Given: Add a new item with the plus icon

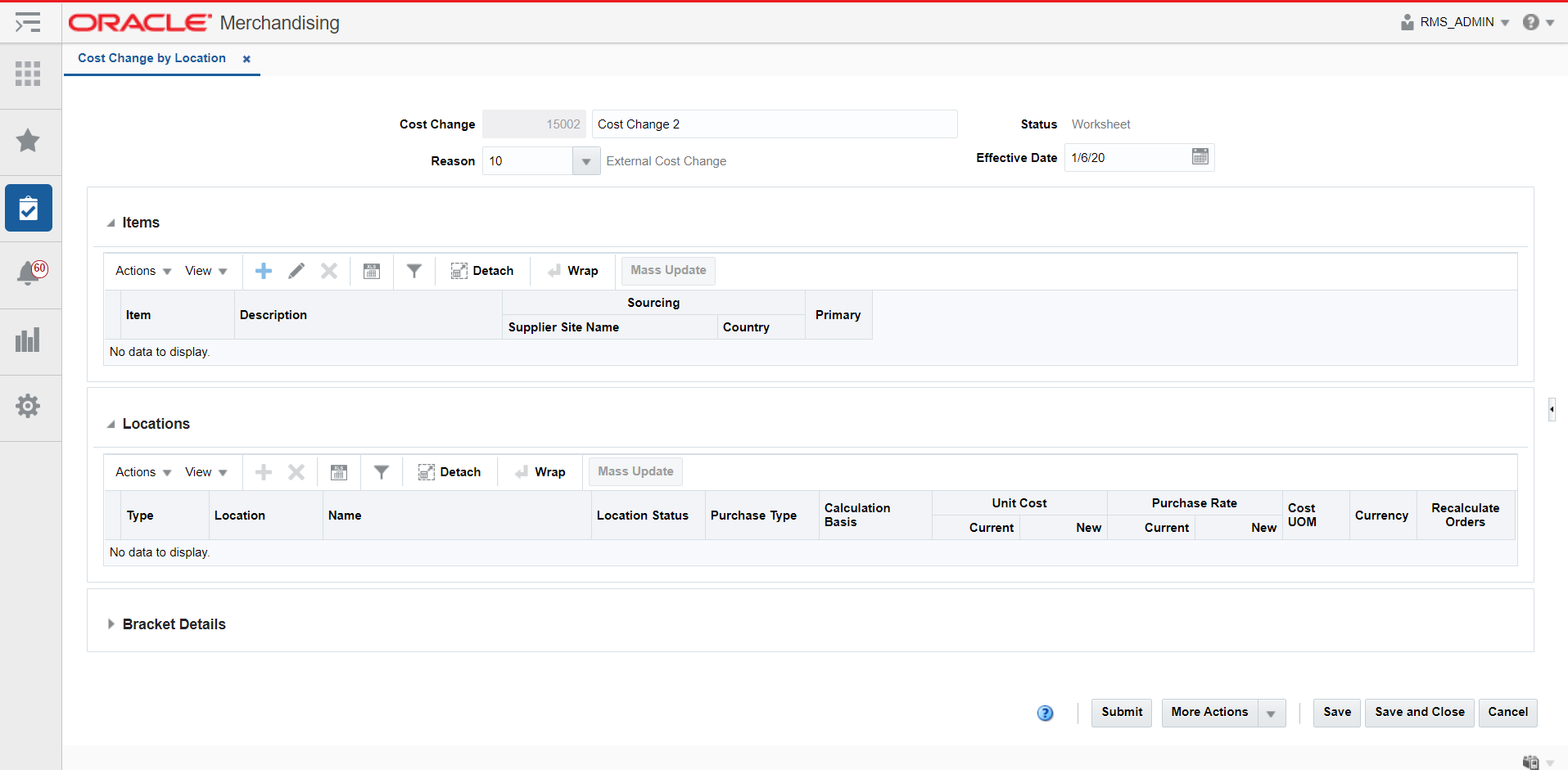Looking at the screenshot, I should pos(263,270).
